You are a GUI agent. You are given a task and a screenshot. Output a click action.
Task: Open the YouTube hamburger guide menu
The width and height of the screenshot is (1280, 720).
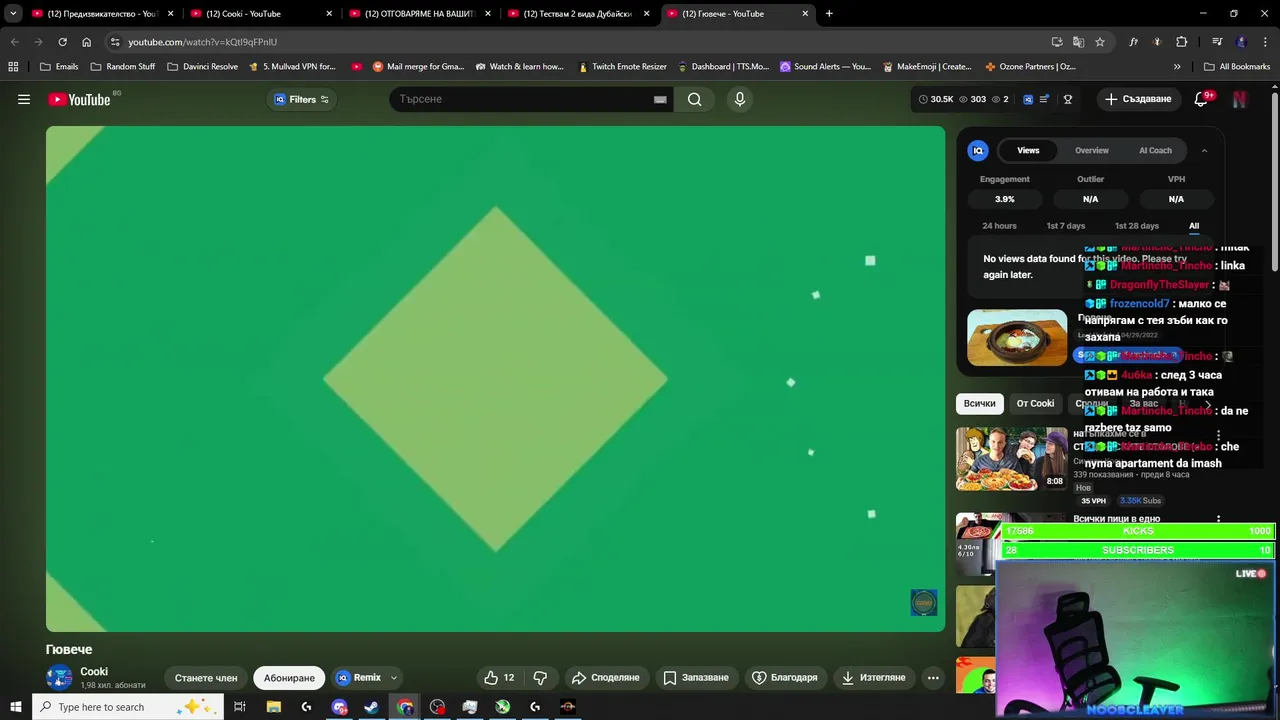point(24,99)
